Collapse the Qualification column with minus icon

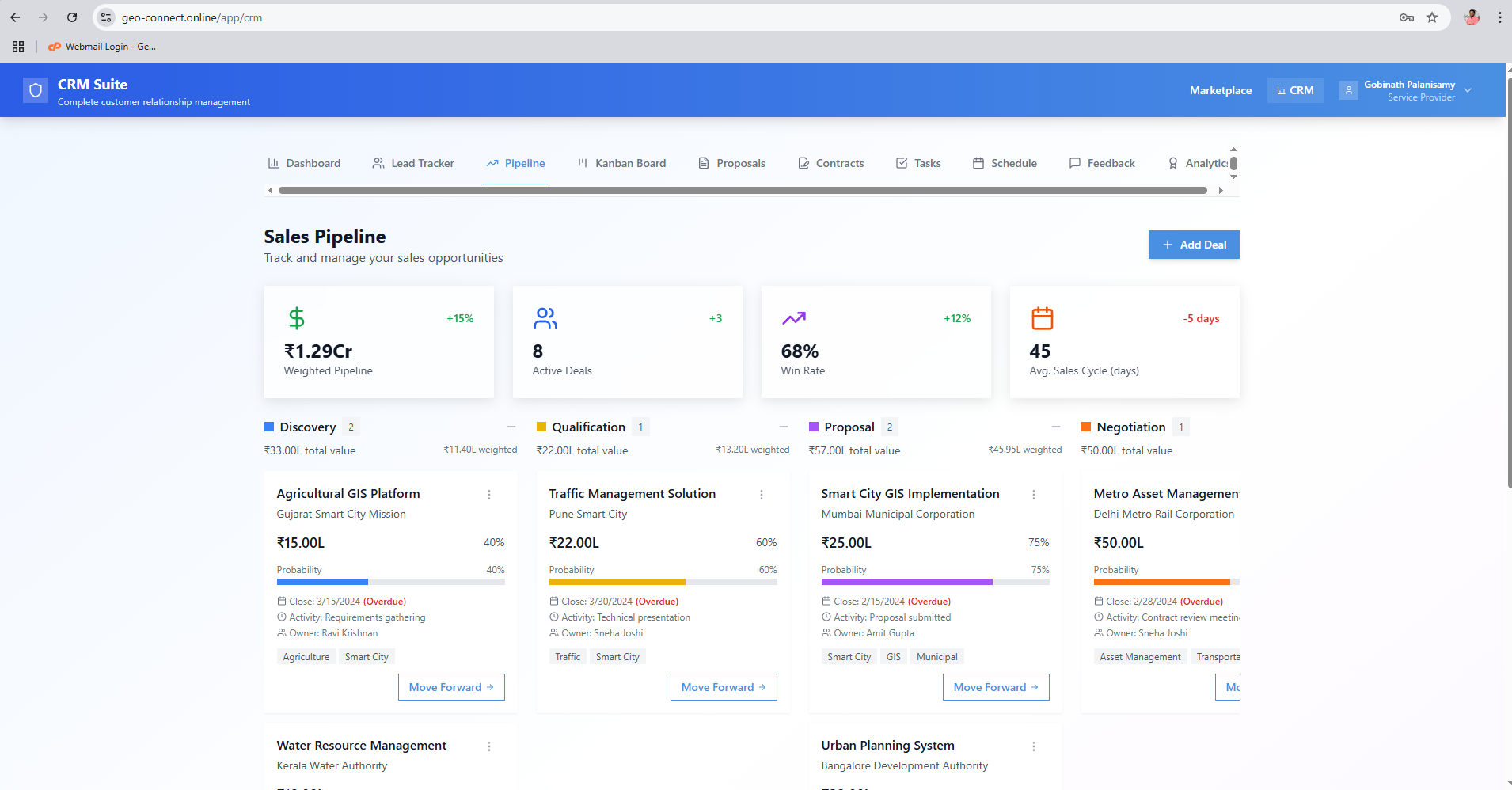pos(784,427)
